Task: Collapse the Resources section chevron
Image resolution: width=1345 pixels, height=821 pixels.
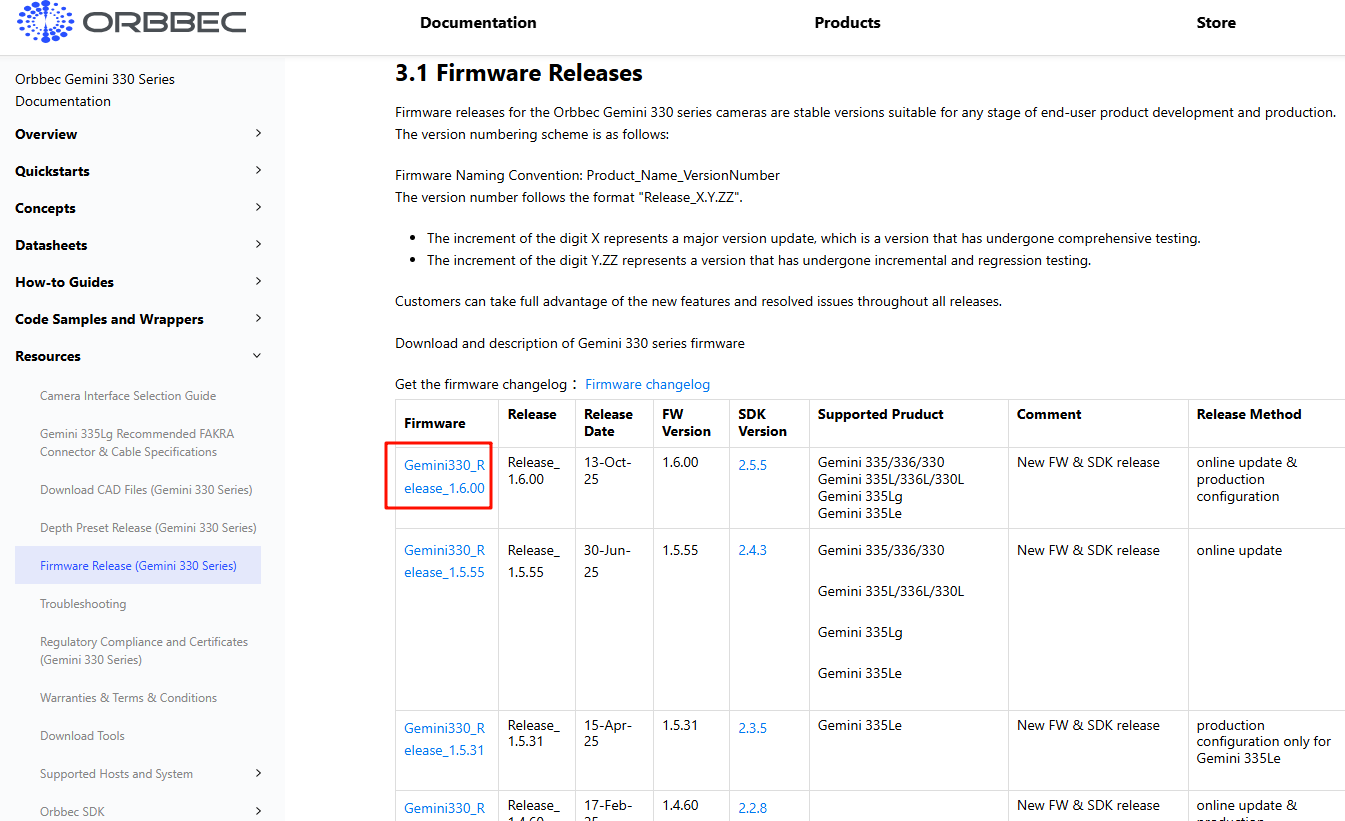Action: click(258, 356)
